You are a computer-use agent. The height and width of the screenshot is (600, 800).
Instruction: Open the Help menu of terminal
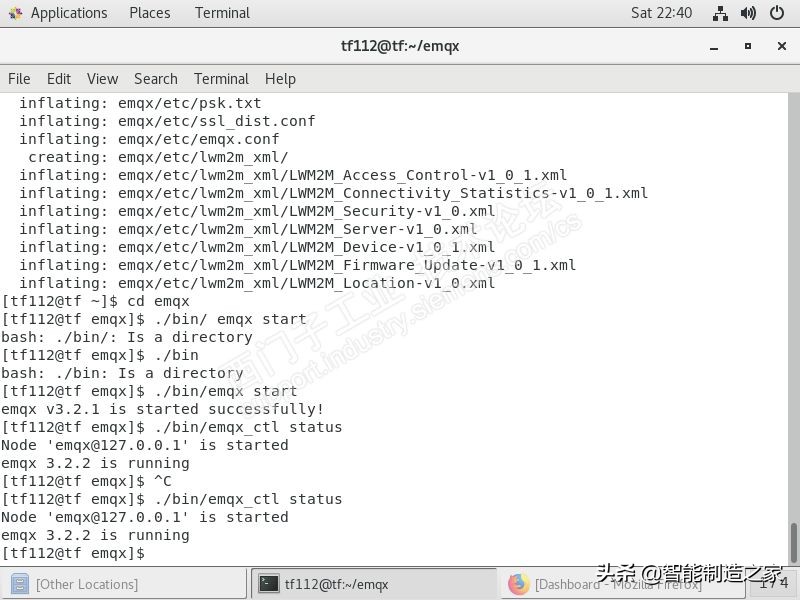point(280,79)
